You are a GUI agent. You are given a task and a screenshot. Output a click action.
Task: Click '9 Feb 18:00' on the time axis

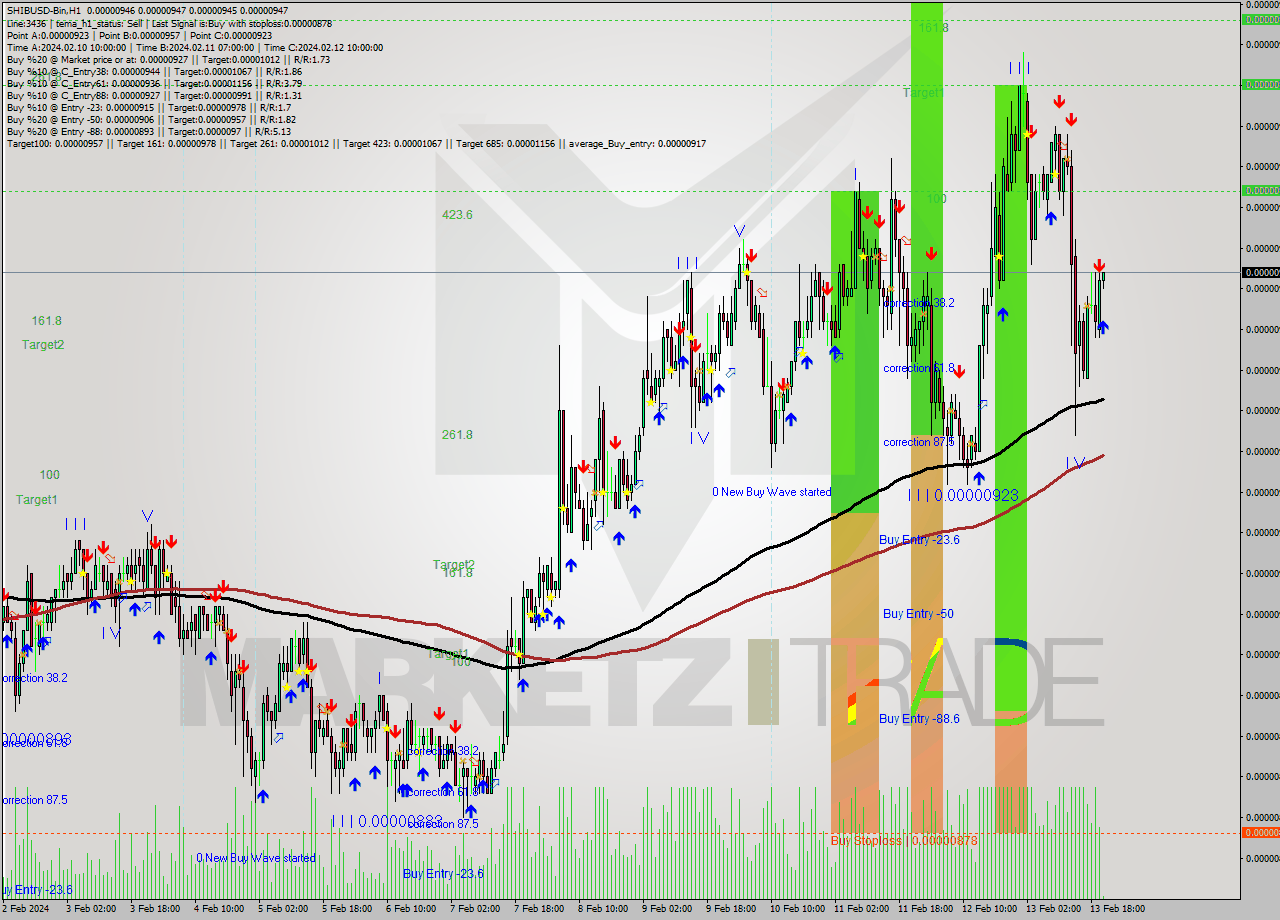tap(731, 909)
